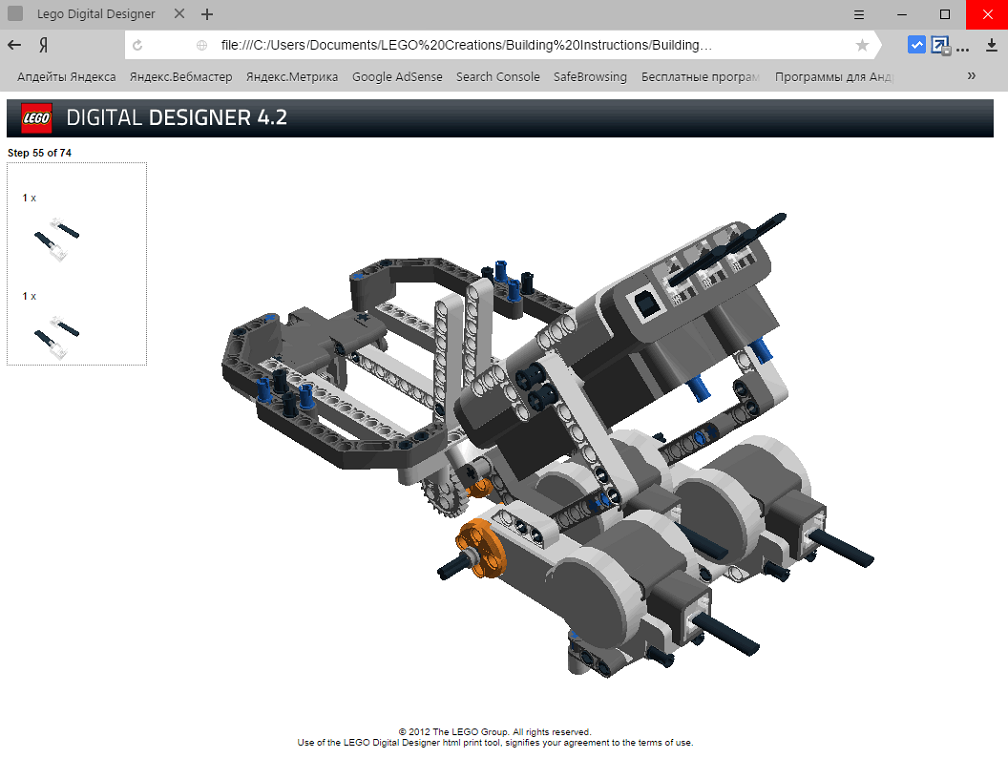Bookmark this page with the star icon
The height and width of the screenshot is (759, 1008).
[862, 45]
